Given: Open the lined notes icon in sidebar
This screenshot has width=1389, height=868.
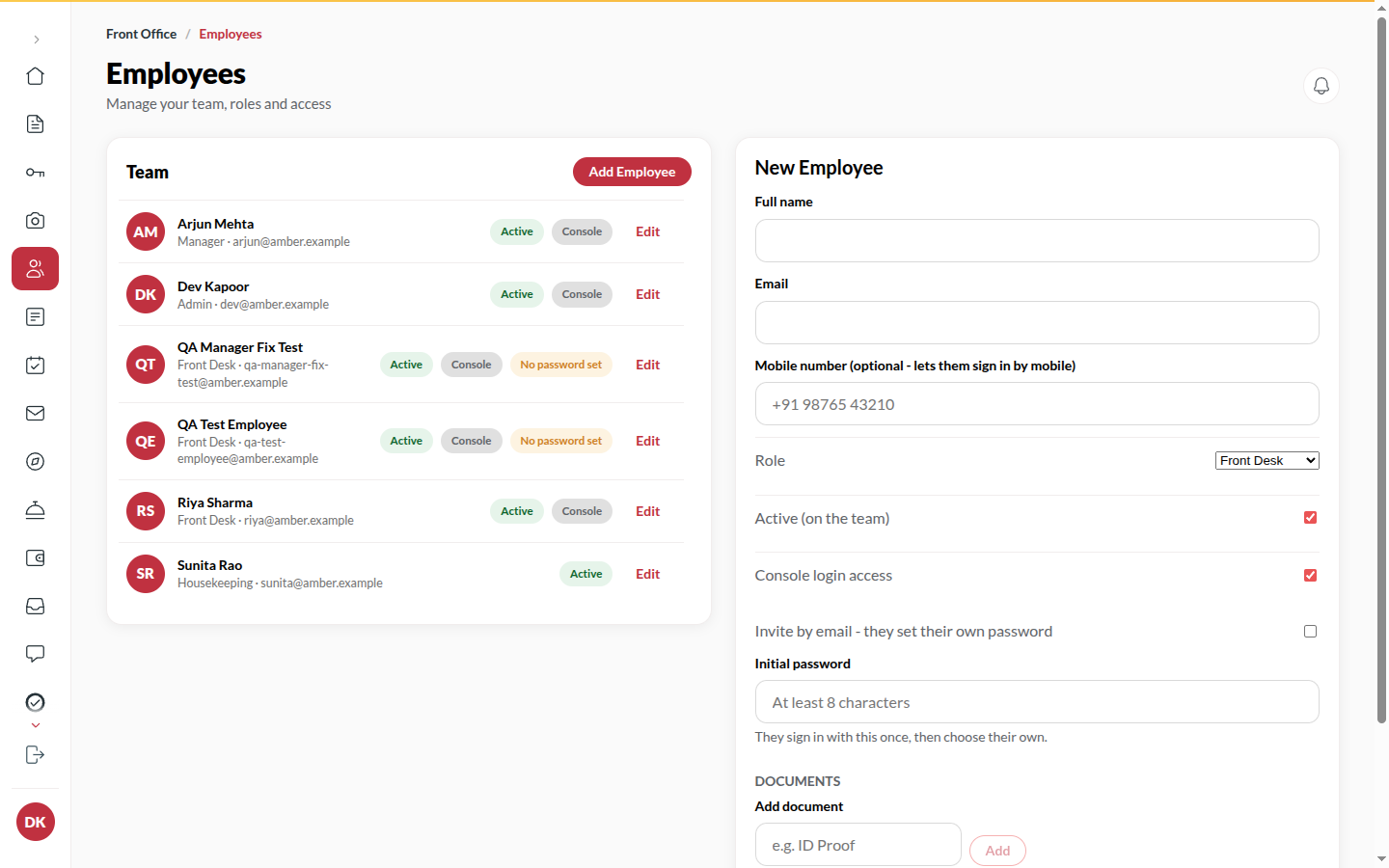Looking at the screenshot, I should tap(36, 317).
